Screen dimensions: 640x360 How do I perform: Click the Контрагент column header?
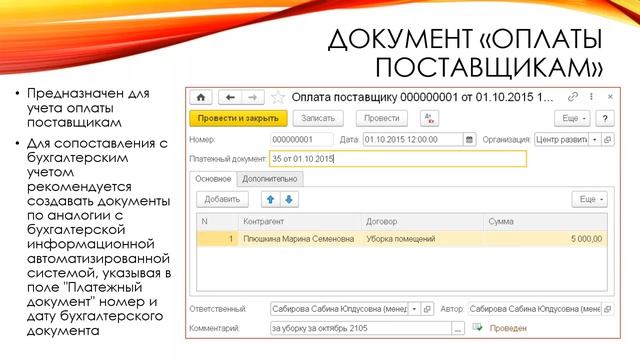pyautogui.click(x=300, y=222)
